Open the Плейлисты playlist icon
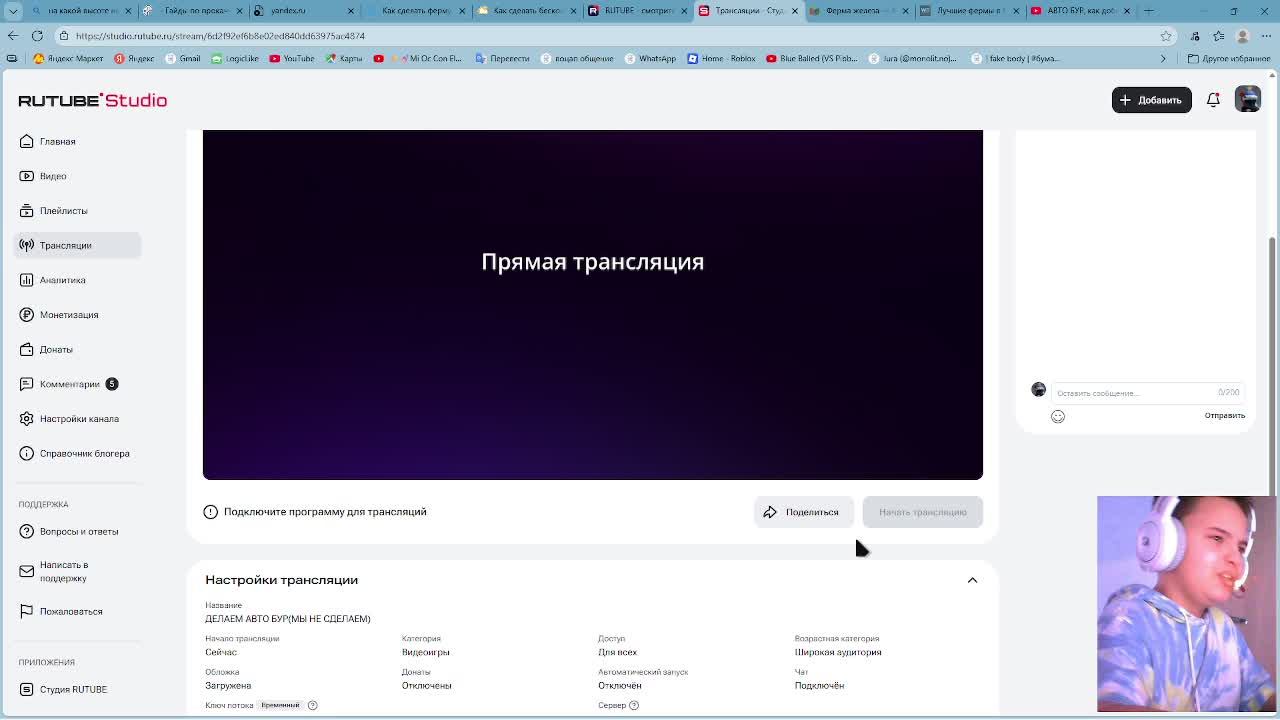1280x720 pixels. 27,211
